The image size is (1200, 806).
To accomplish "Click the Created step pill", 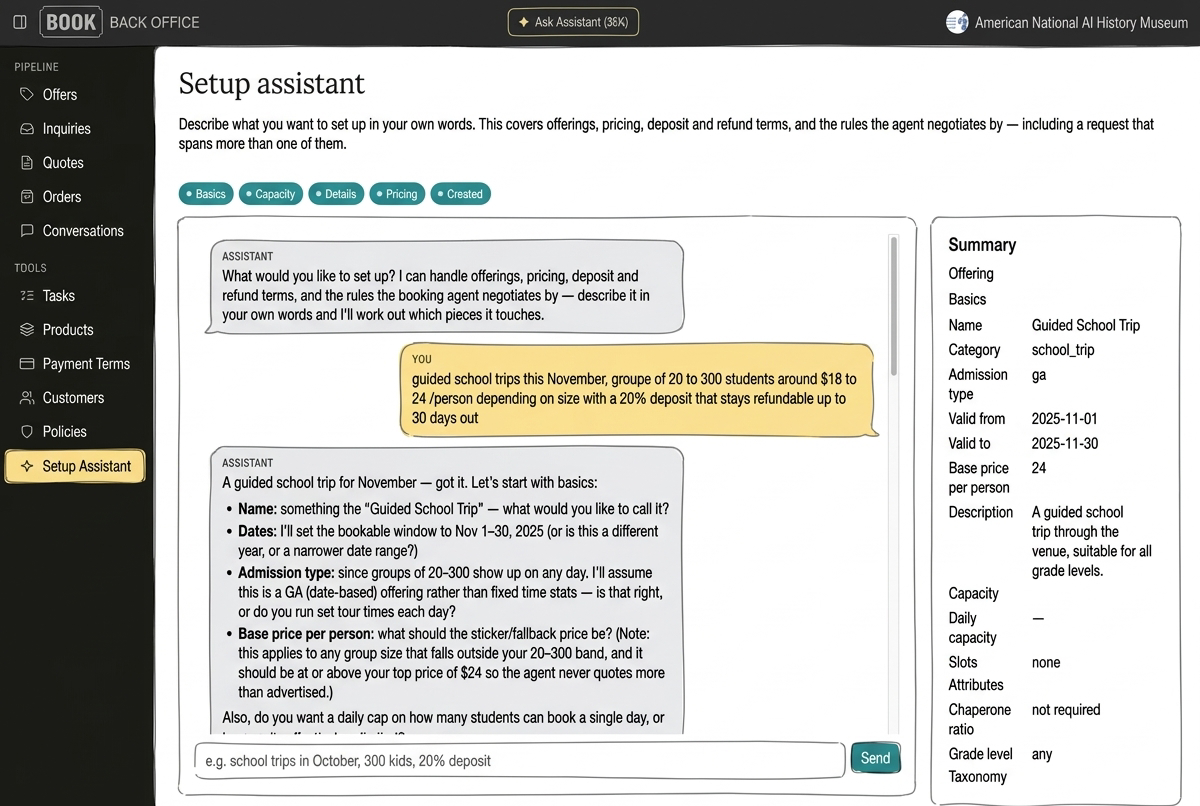I will coord(460,194).
